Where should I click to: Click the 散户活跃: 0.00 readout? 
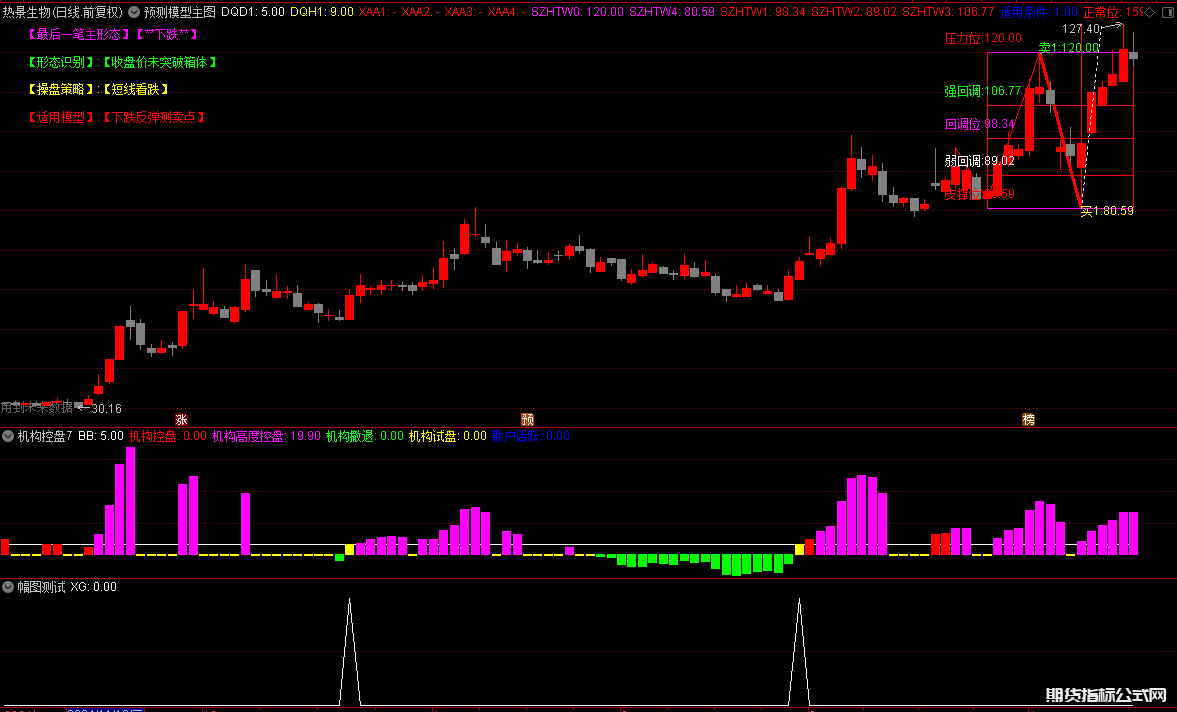click(x=531, y=436)
